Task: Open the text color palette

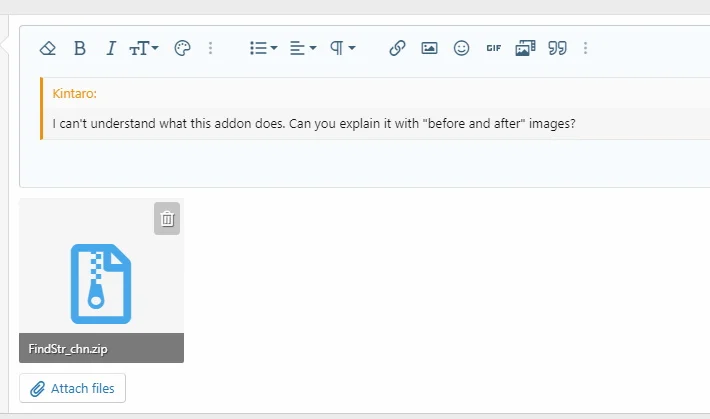Action: tap(181, 48)
